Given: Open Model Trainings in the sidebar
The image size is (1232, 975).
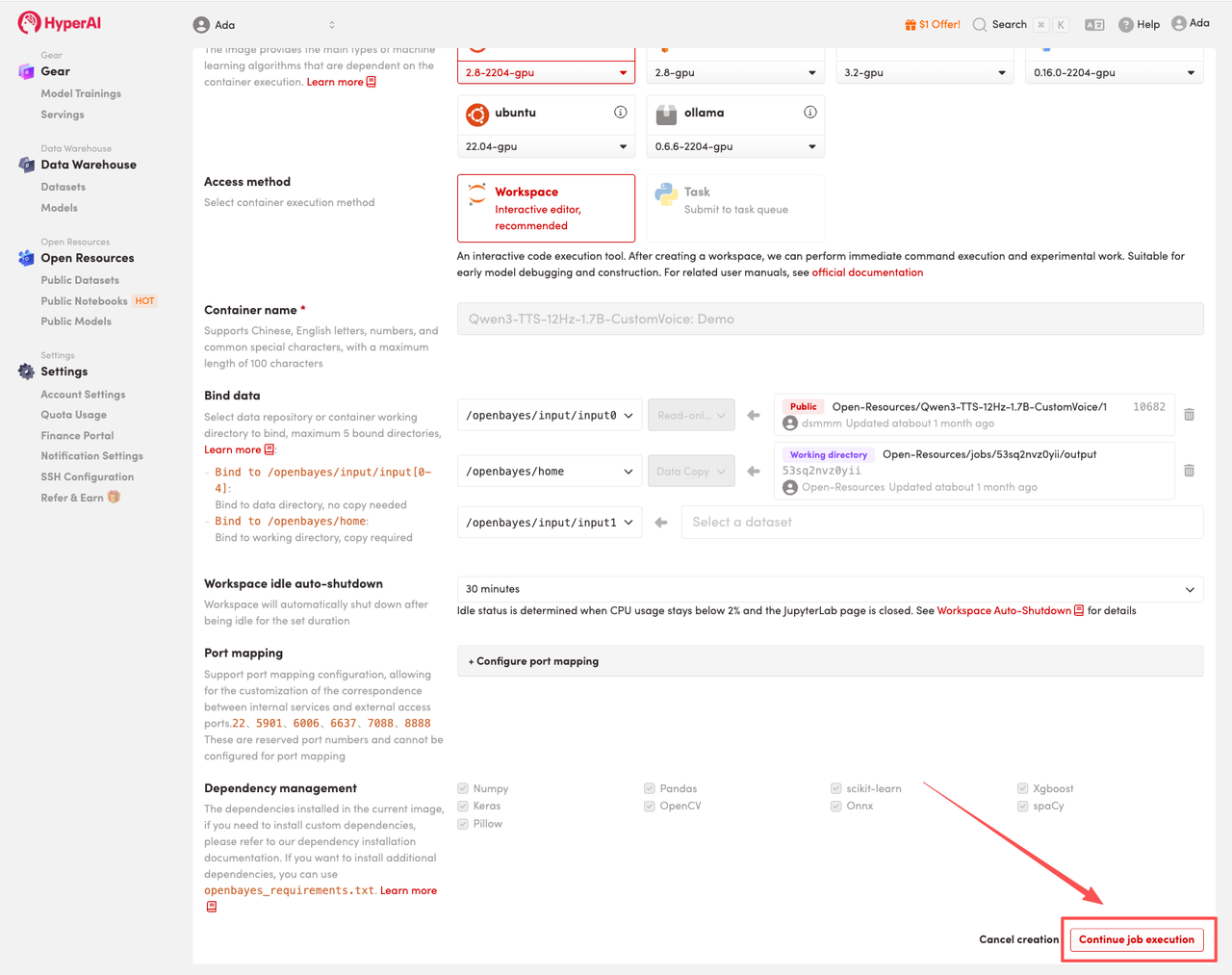Looking at the screenshot, I should click(x=81, y=93).
